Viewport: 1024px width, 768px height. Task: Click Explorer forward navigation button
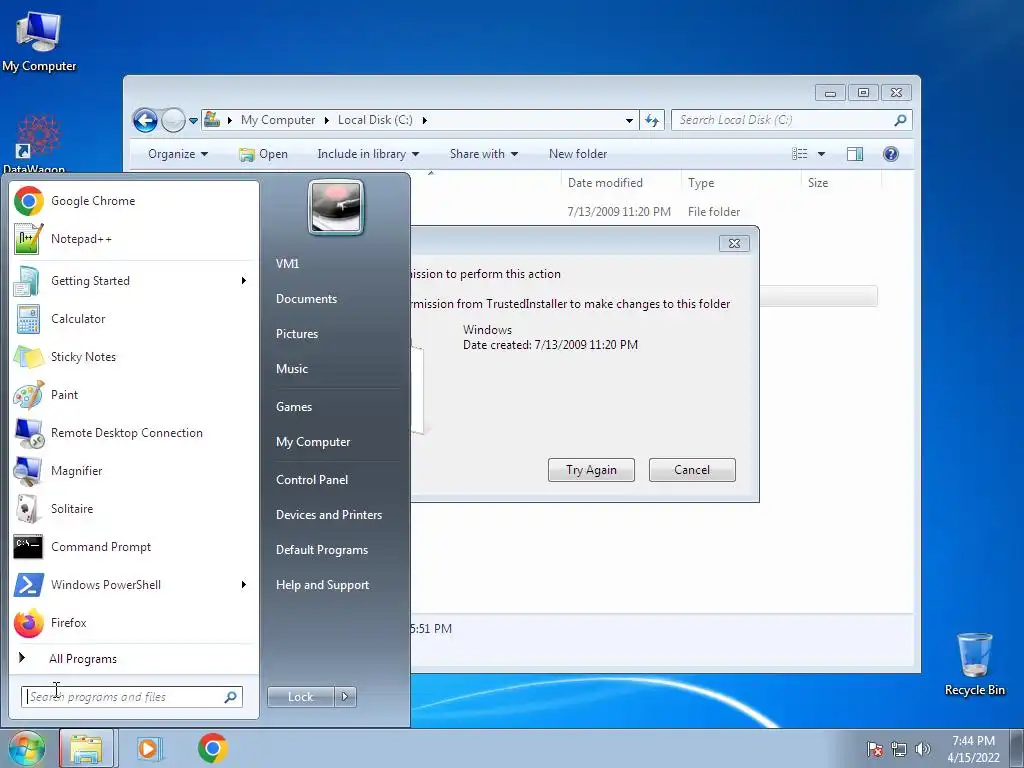point(173,120)
